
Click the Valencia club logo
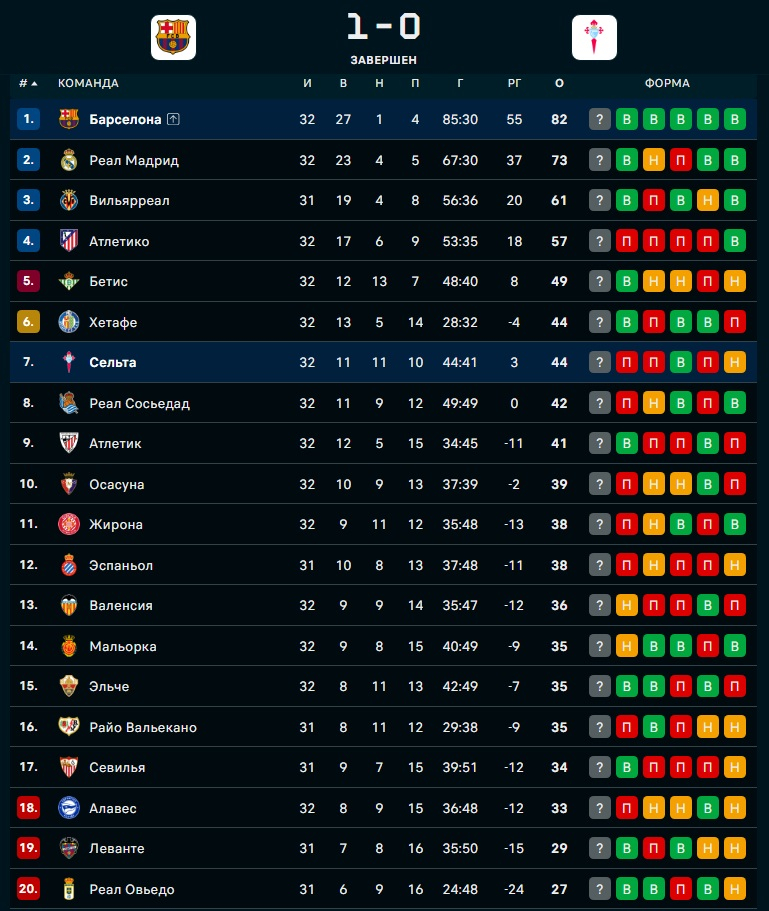68,605
